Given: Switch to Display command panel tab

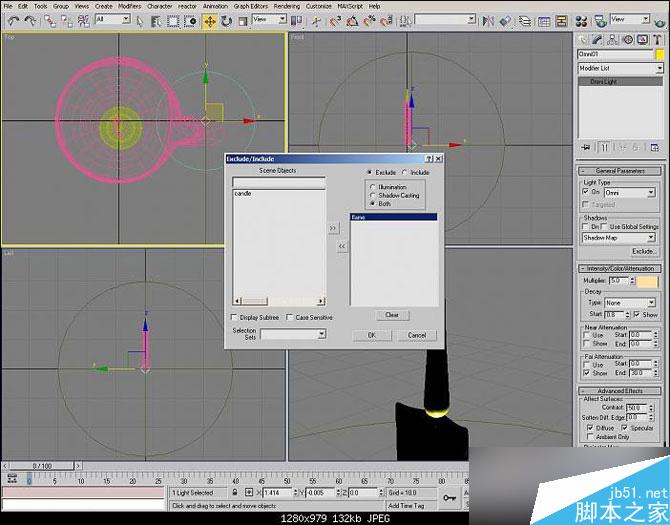Looking at the screenshot, I should pyautogui.click(x=643, y=40).
